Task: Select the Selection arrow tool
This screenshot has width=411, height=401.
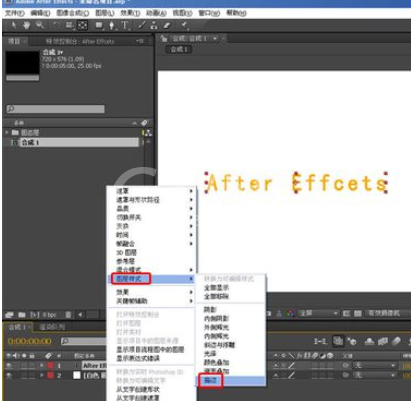Action: point(14,25)
